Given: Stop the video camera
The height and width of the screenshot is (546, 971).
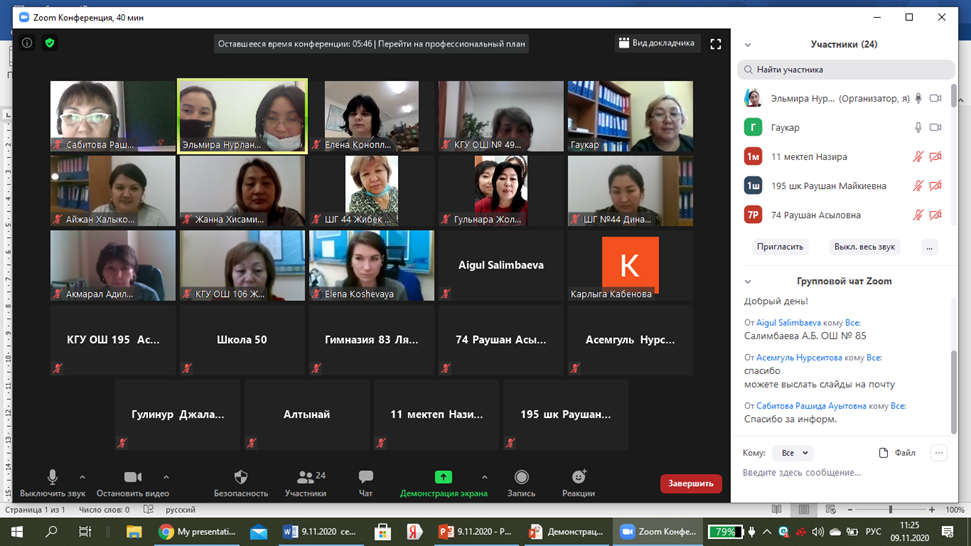Looking at the screenshot, I should pos(133,483).
